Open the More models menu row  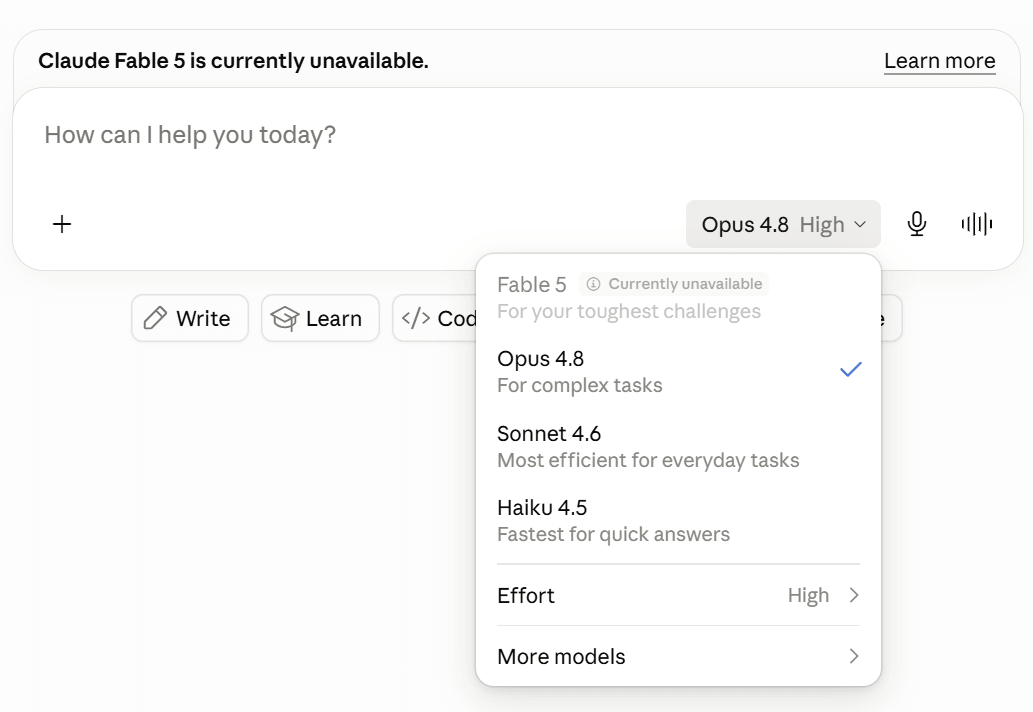tap(678, 656)
